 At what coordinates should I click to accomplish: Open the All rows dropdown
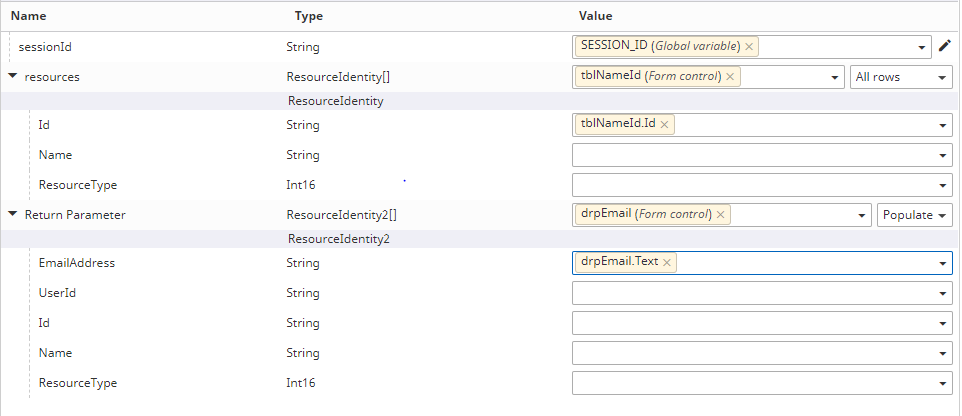coord(900,77)
